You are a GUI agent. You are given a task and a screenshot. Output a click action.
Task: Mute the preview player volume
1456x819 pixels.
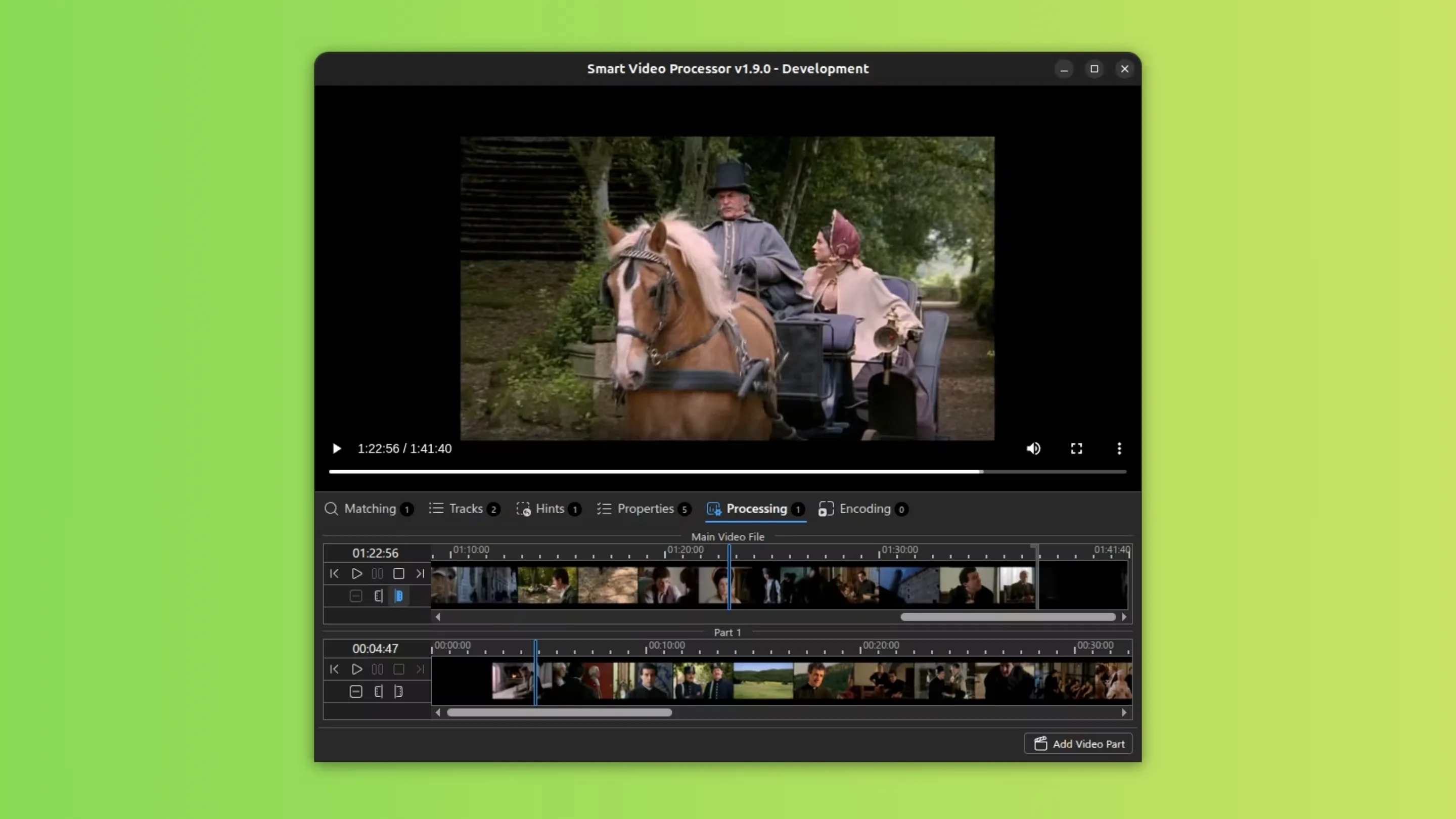(1033, 448)
